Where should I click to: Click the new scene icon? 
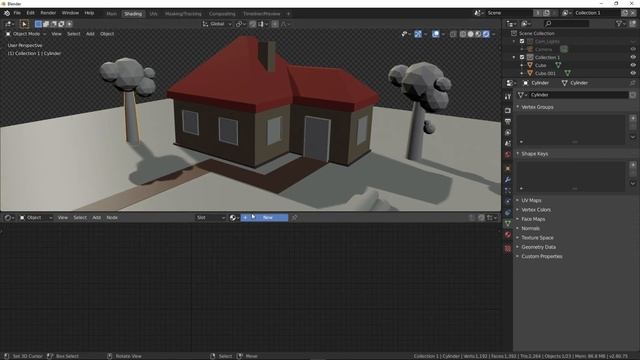546,13
